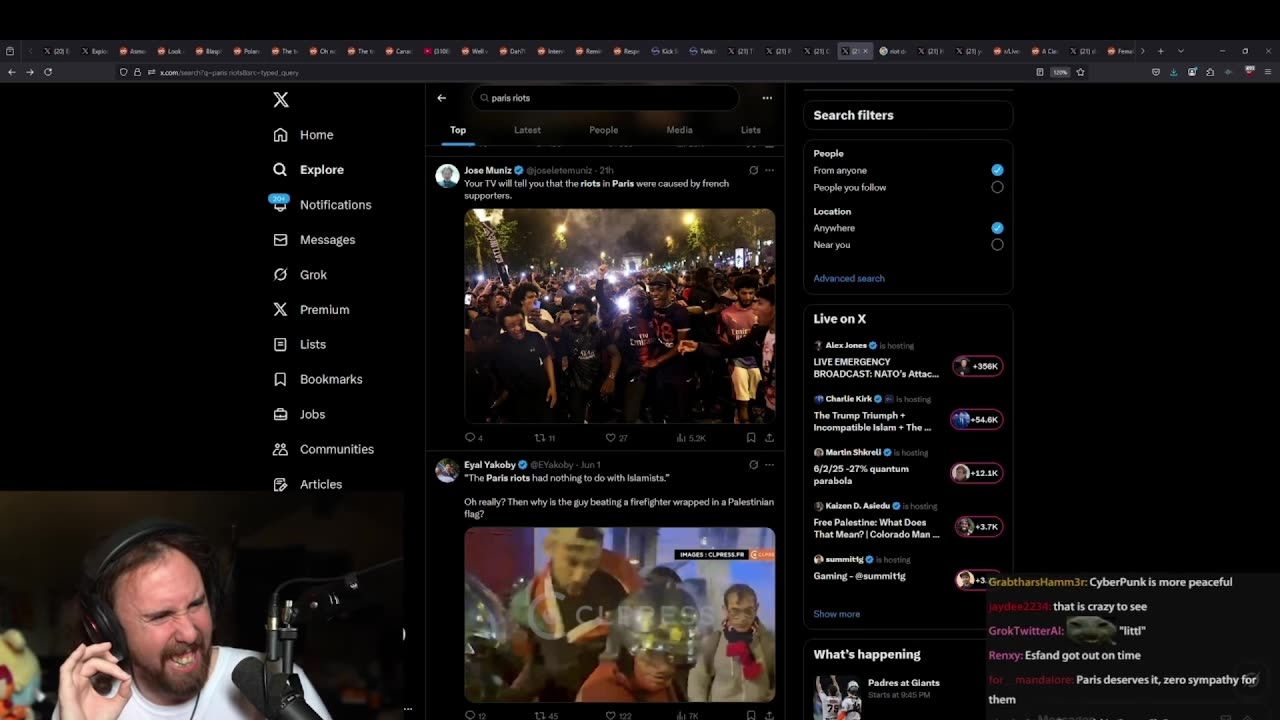Open Eyal Yakoby tweet more menu
Screen dimensions: 1280x720
[x=769, y=465]
